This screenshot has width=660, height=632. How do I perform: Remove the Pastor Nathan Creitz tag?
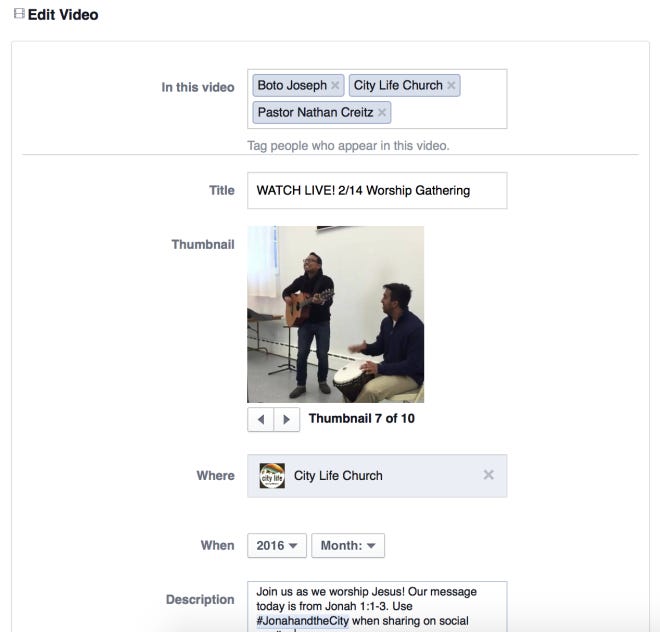382,112
